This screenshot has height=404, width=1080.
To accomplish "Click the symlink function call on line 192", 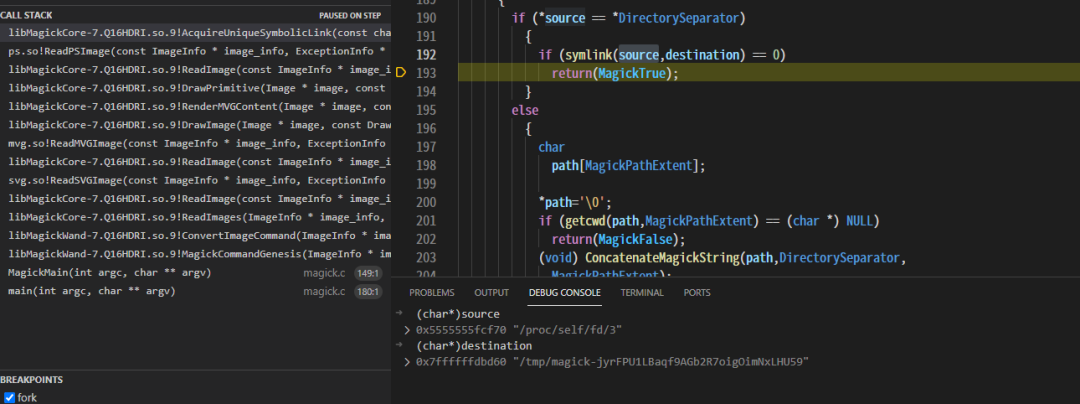I will point(589,54).
